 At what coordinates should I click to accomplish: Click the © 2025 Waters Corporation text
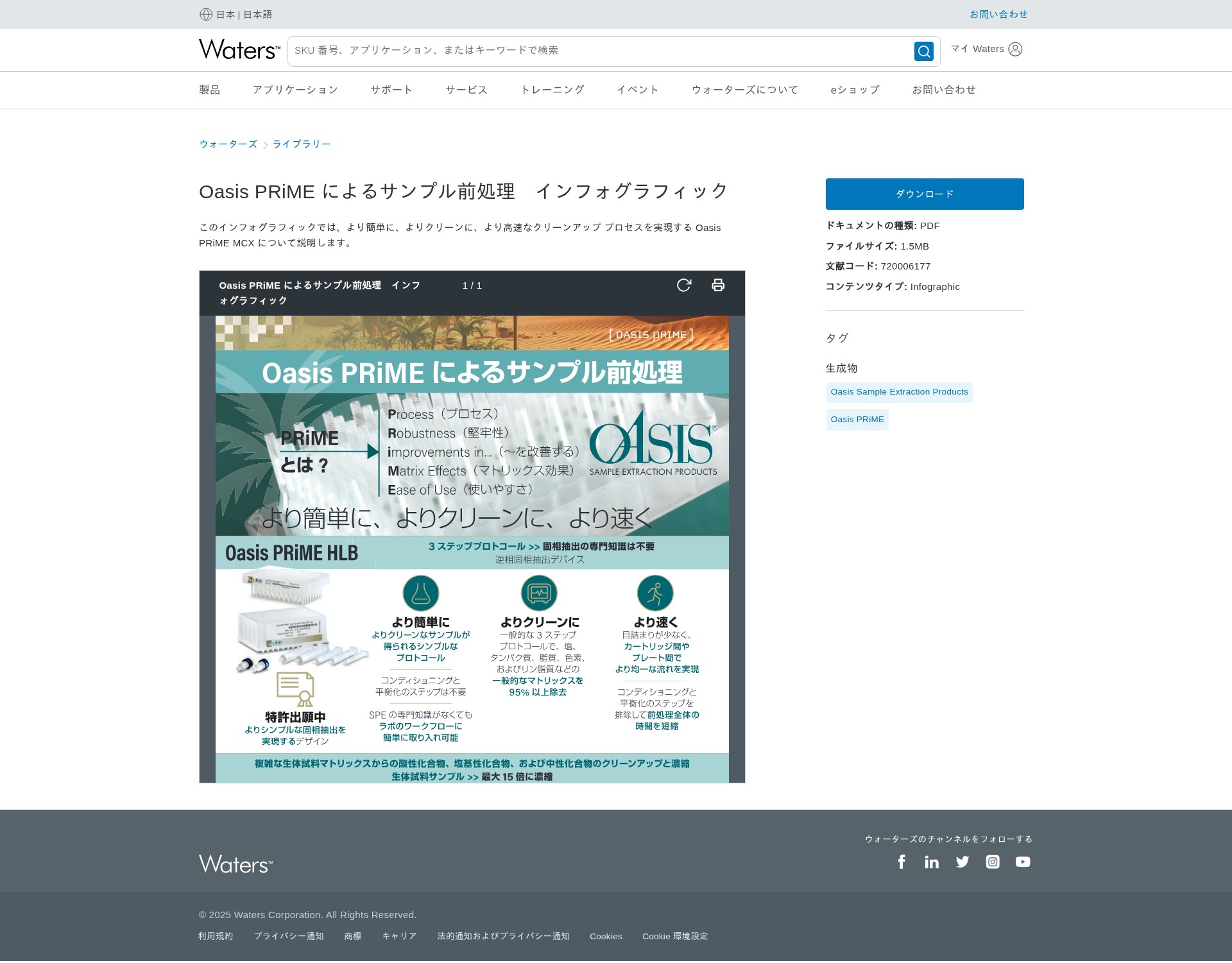click(307, 915)
